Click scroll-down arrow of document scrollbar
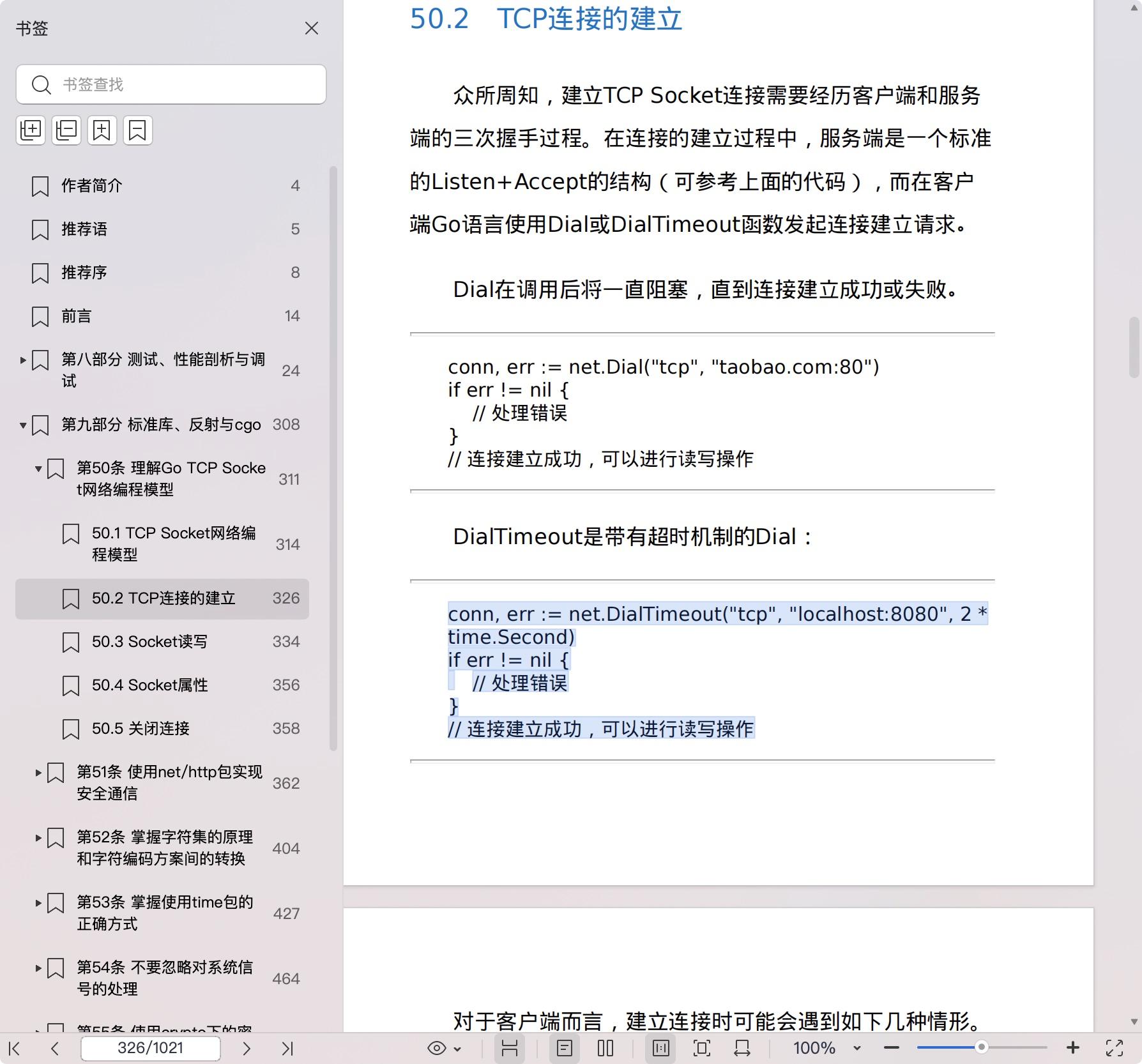 [x=1134, y=1021]
